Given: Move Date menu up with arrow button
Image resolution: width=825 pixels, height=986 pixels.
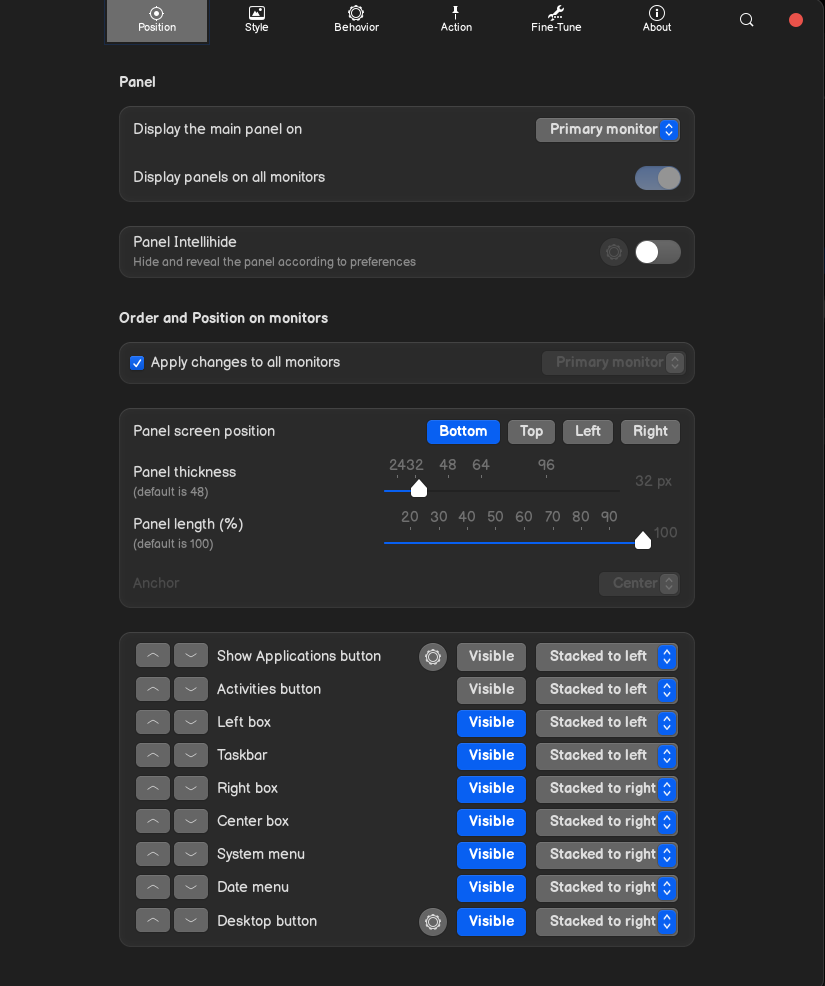Looking at the screenshot, I should click(x=152, y=888).
